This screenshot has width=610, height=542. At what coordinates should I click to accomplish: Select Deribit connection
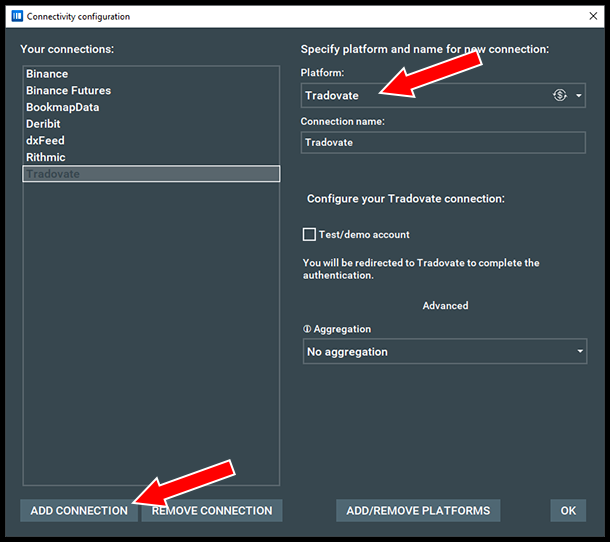(151, 124)
